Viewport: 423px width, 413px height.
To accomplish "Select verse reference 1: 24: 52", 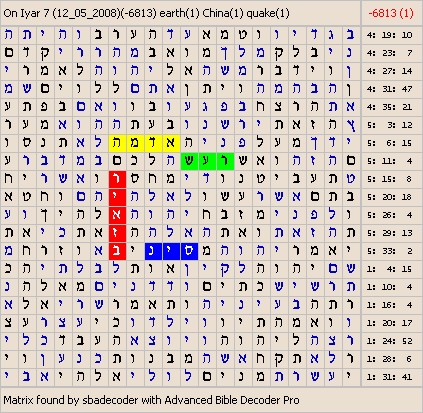I will pyautogui.click(x=389, y=341).
